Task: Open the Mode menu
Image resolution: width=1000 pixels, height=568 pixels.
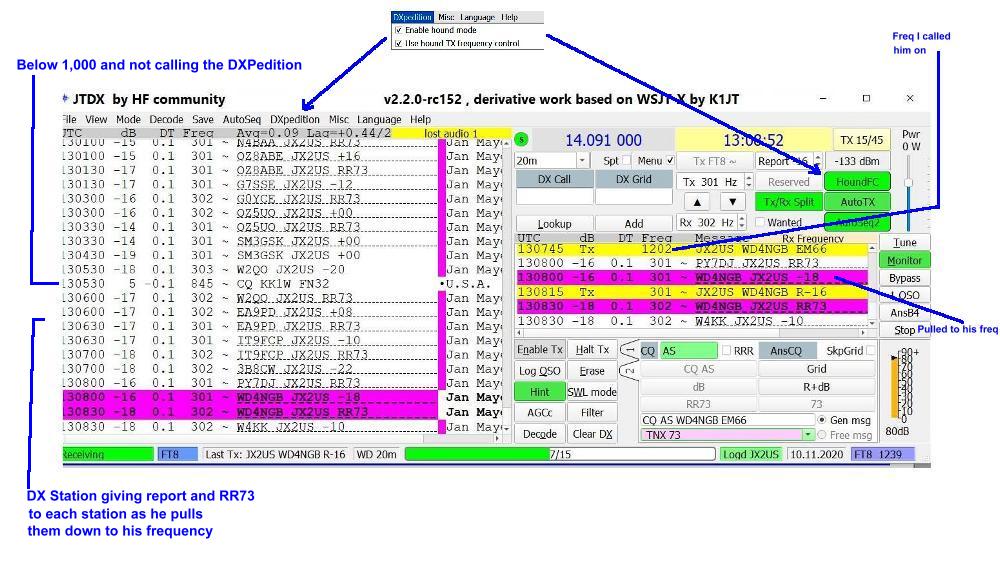Action: click(x=128, y=119)
